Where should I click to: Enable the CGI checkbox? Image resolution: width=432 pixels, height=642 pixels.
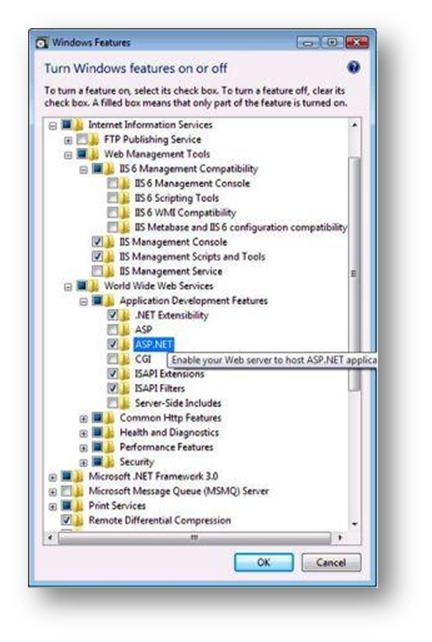tap(113, 359)
